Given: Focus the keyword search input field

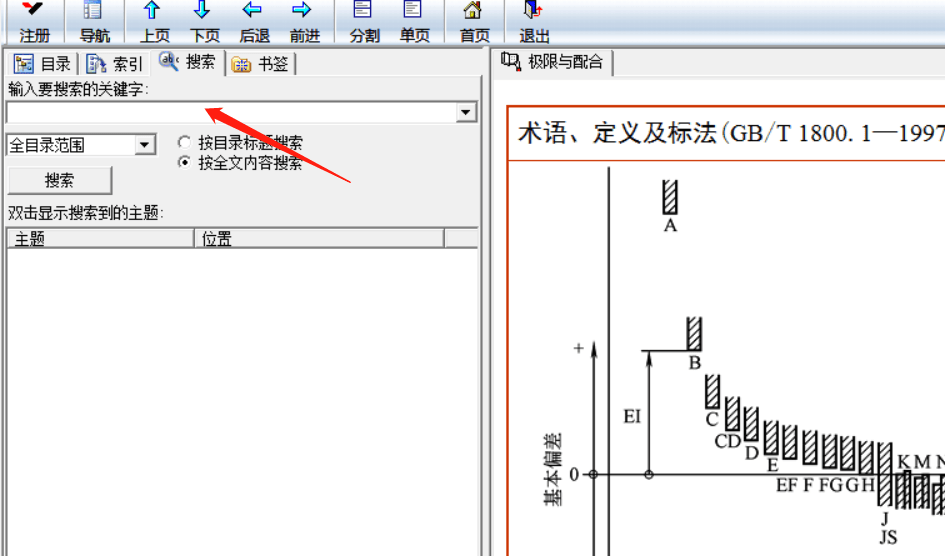Looking at the screenshot, I should coord(231,112).
